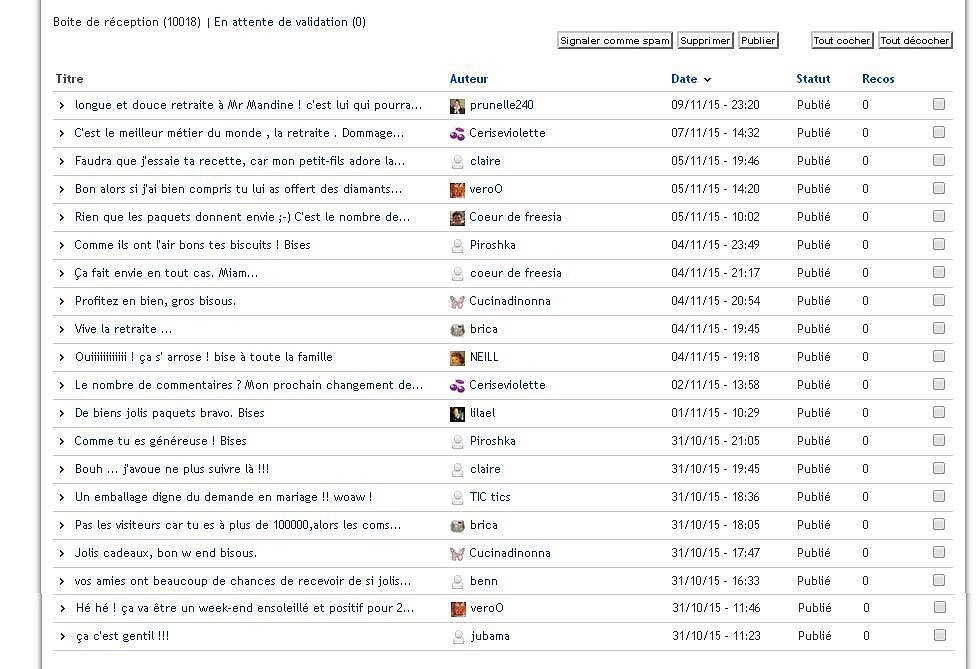Expand 'Ça fait envie en tout cas' comment
The height and width of the screenshot is (669, 979).
pyautogui.click(x=61, y=274)
